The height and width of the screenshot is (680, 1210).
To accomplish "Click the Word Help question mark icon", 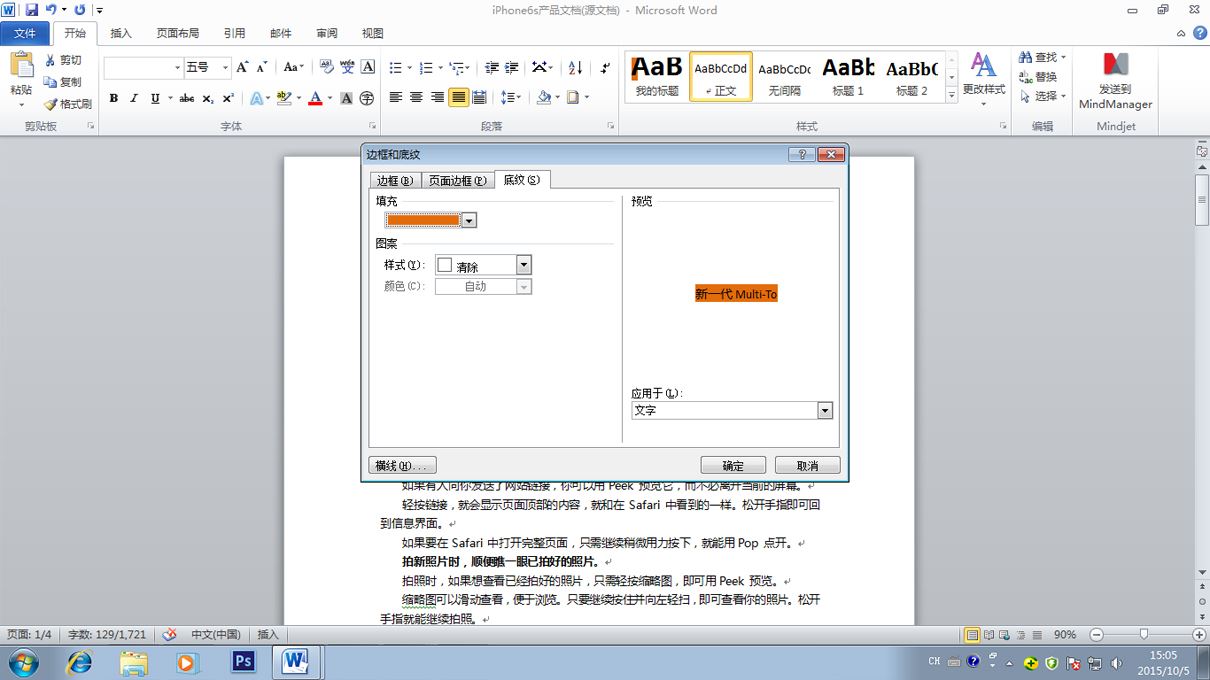I will click(x=1198, y=33).
